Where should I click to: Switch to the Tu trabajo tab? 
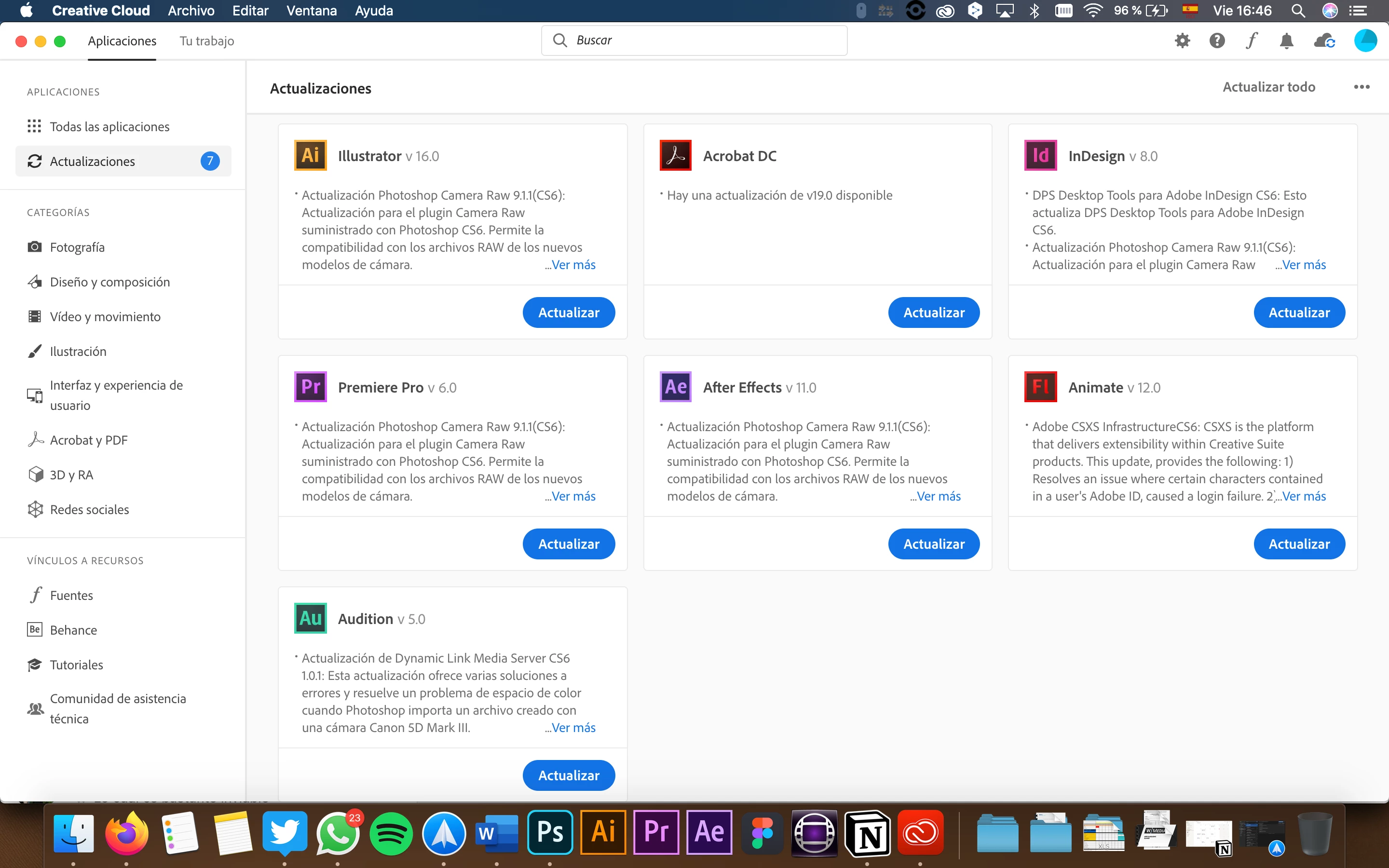coord(206,41)
